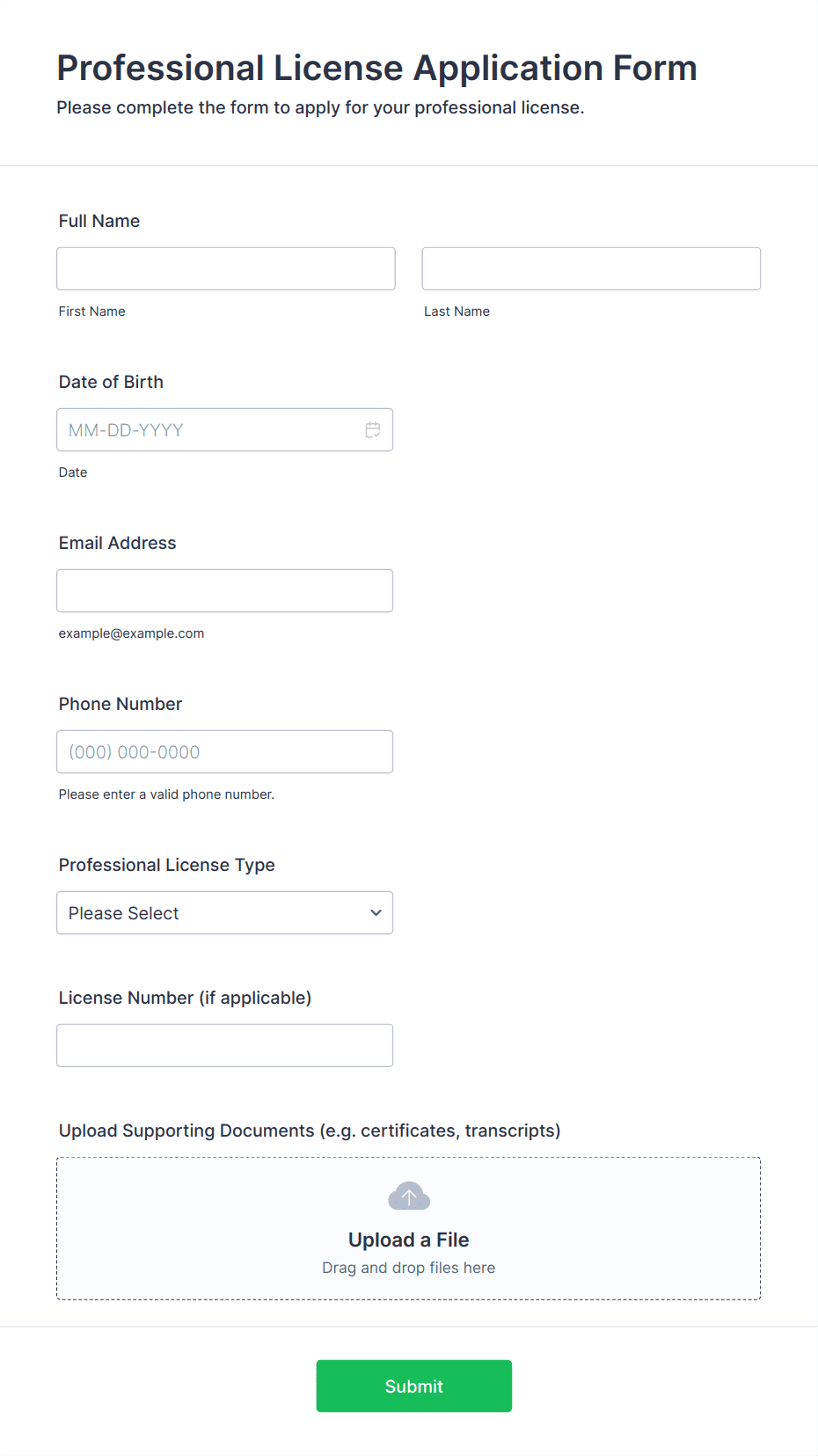The image size is (818, 1456).
Task: Click the License Number (if applicable) label
Action: 186,998
